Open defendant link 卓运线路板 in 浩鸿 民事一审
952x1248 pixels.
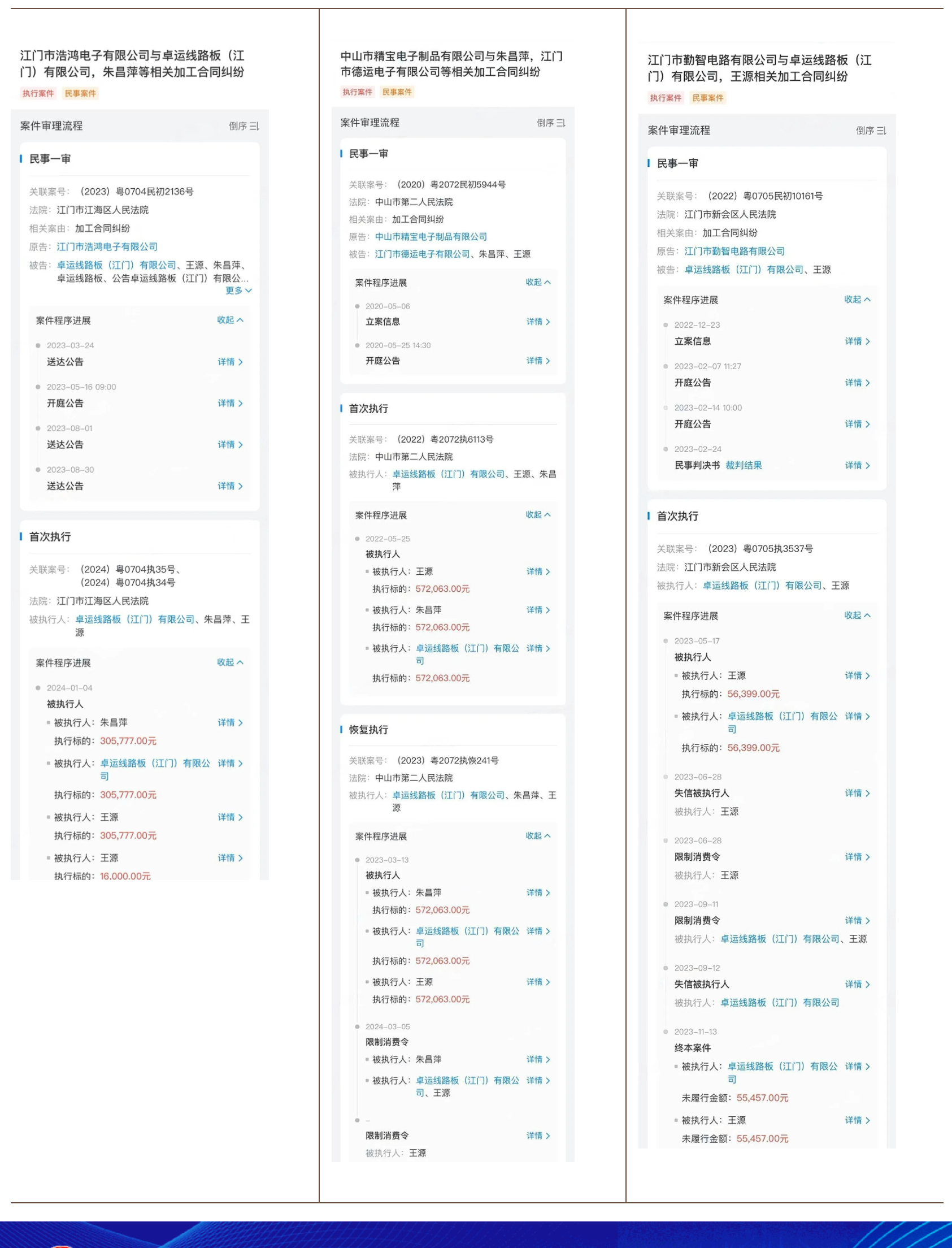[116, 265]
